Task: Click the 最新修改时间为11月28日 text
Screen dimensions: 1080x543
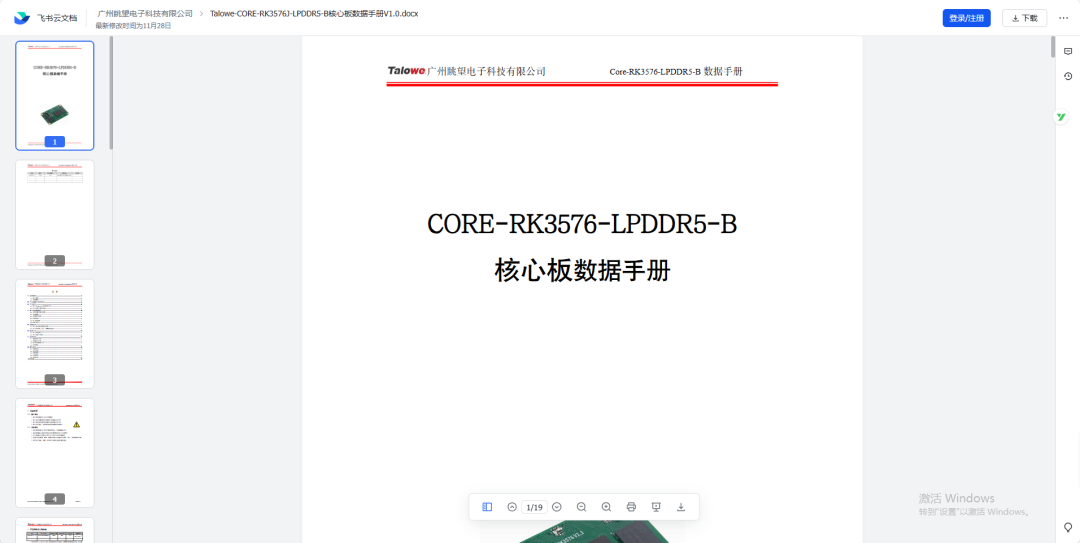Action: coord(133,26)
